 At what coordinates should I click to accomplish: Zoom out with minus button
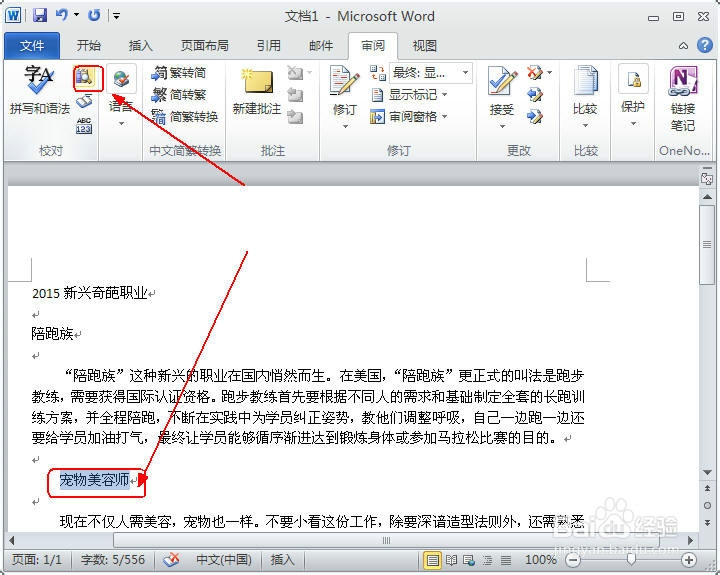[x=573, y=560]
